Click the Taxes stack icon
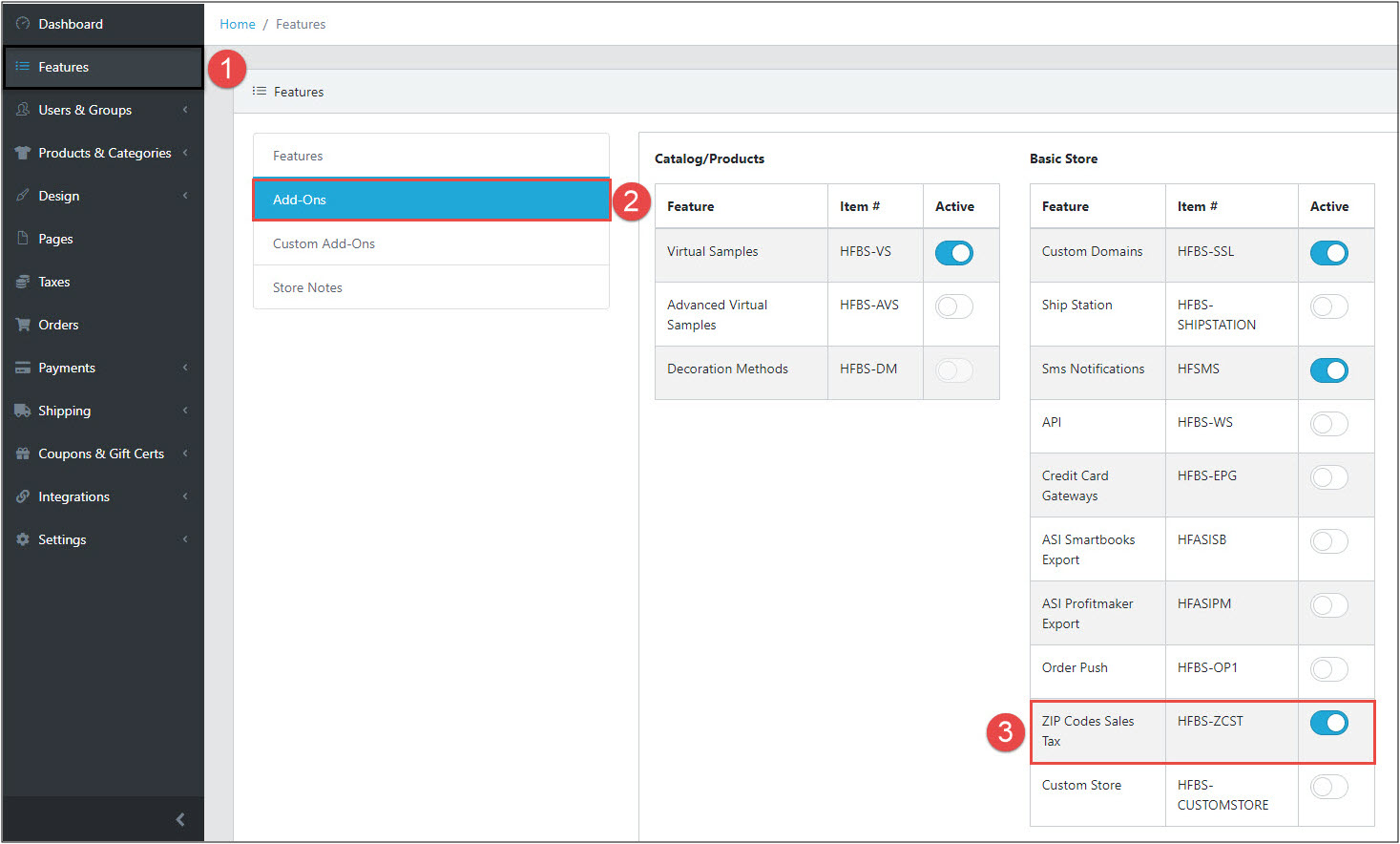Screen dimensions: 1400x844 click(23, 282)
